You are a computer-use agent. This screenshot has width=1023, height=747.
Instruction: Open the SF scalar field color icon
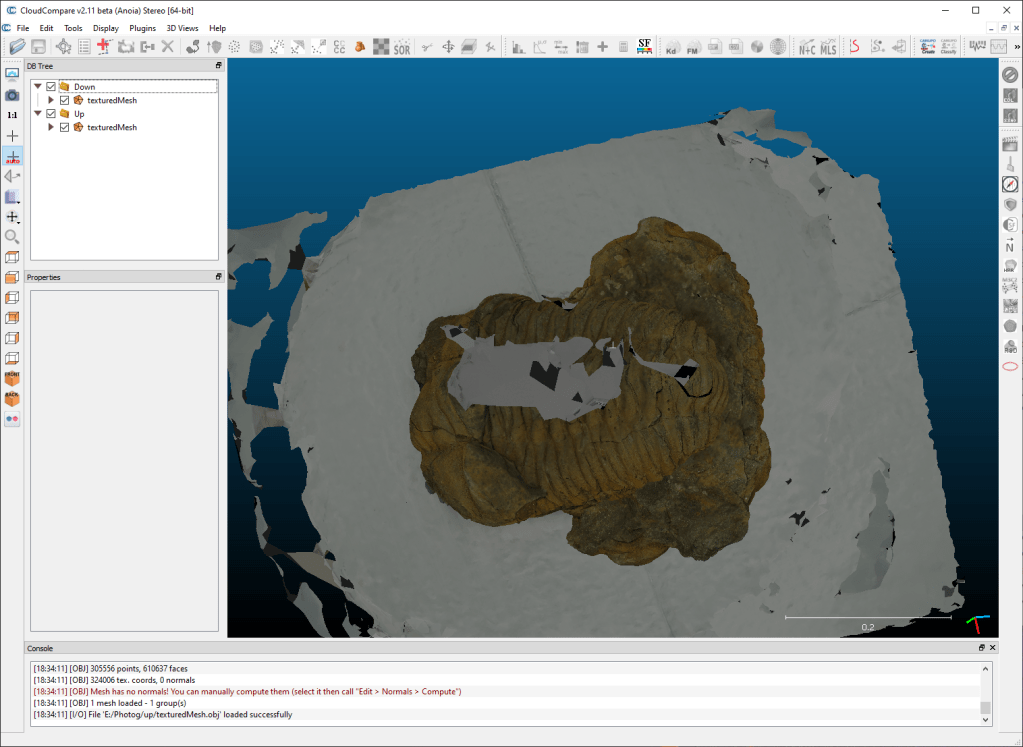coord(645,47)
